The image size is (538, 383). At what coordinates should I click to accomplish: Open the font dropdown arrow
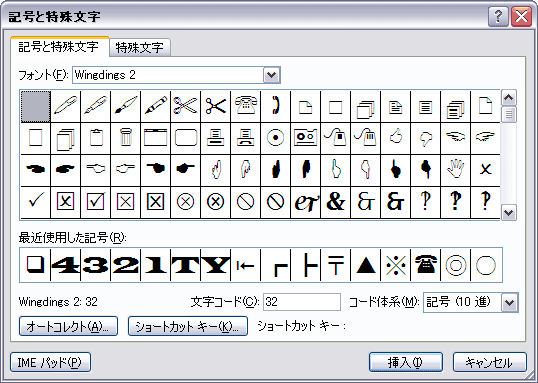click(272, 75)
